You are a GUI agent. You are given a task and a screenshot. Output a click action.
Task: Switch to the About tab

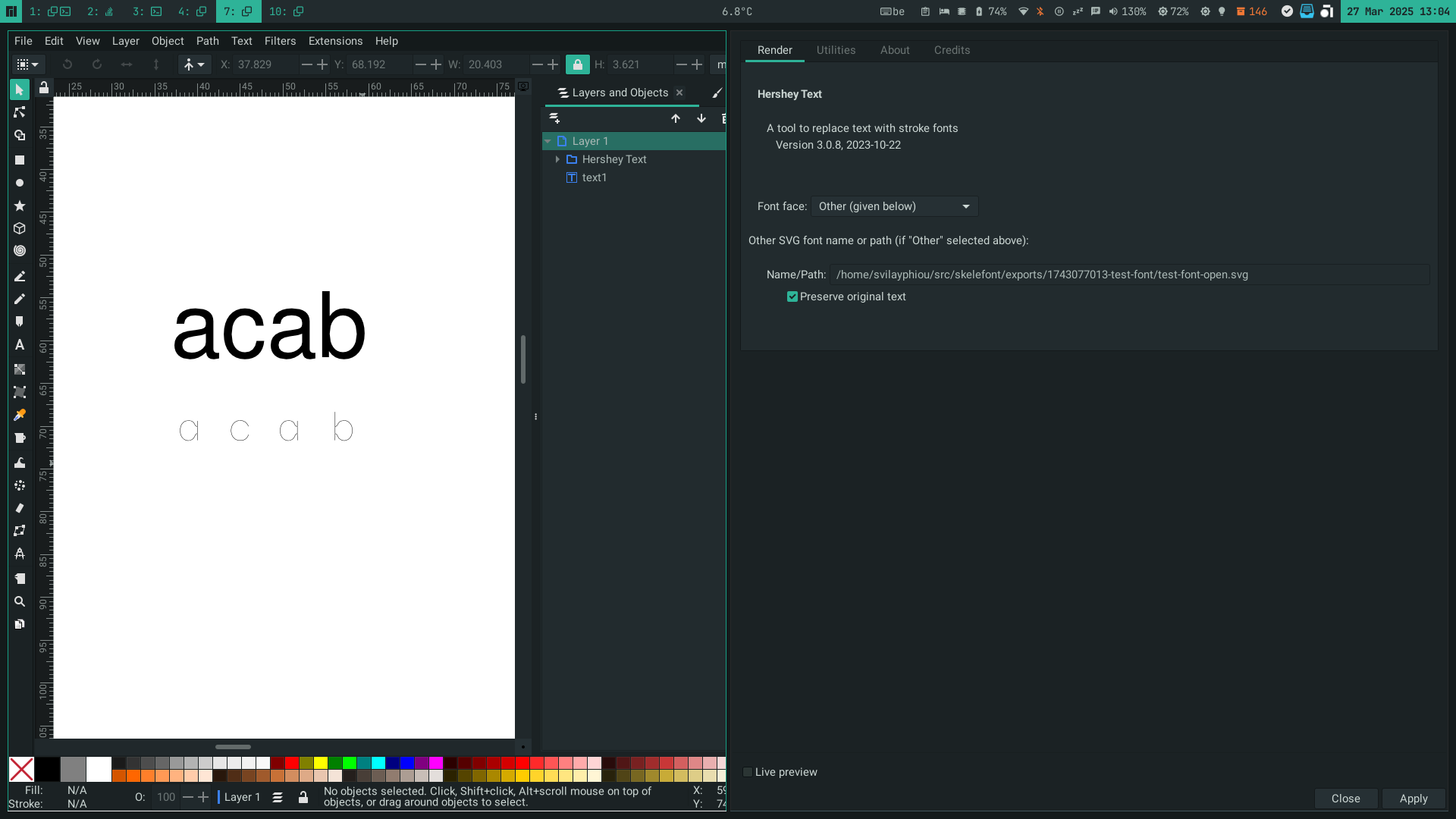pos(895,50)
